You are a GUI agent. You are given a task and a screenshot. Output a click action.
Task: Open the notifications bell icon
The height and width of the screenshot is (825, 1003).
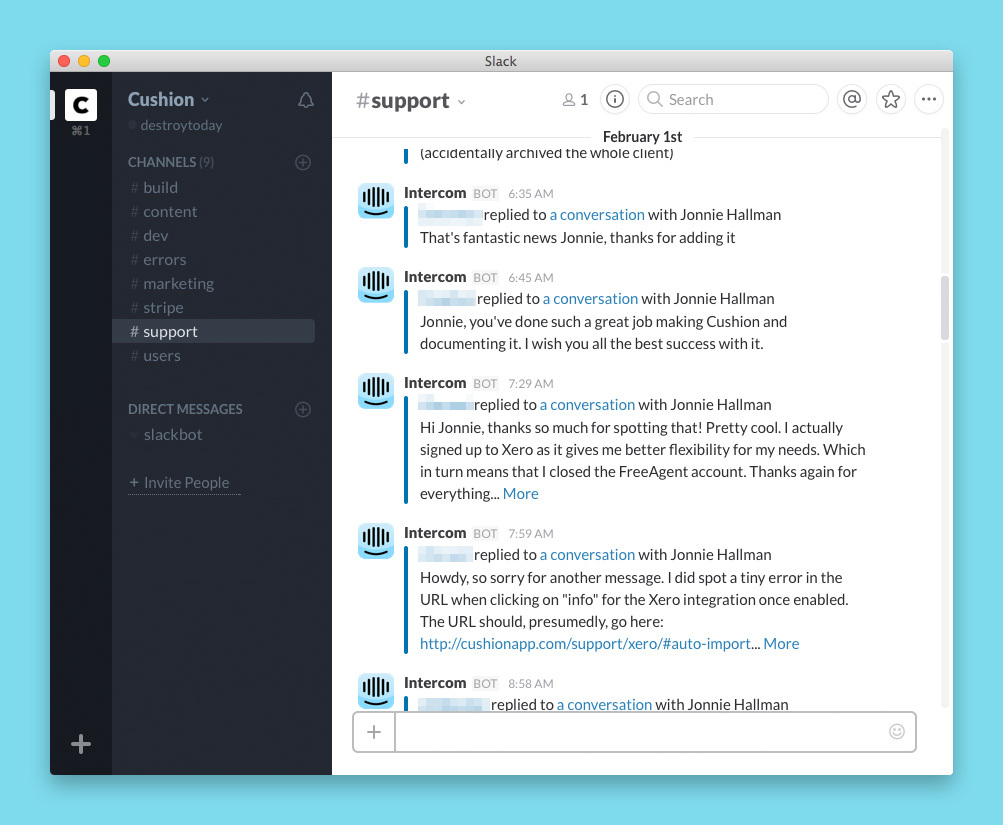click(x=306, y=100)
